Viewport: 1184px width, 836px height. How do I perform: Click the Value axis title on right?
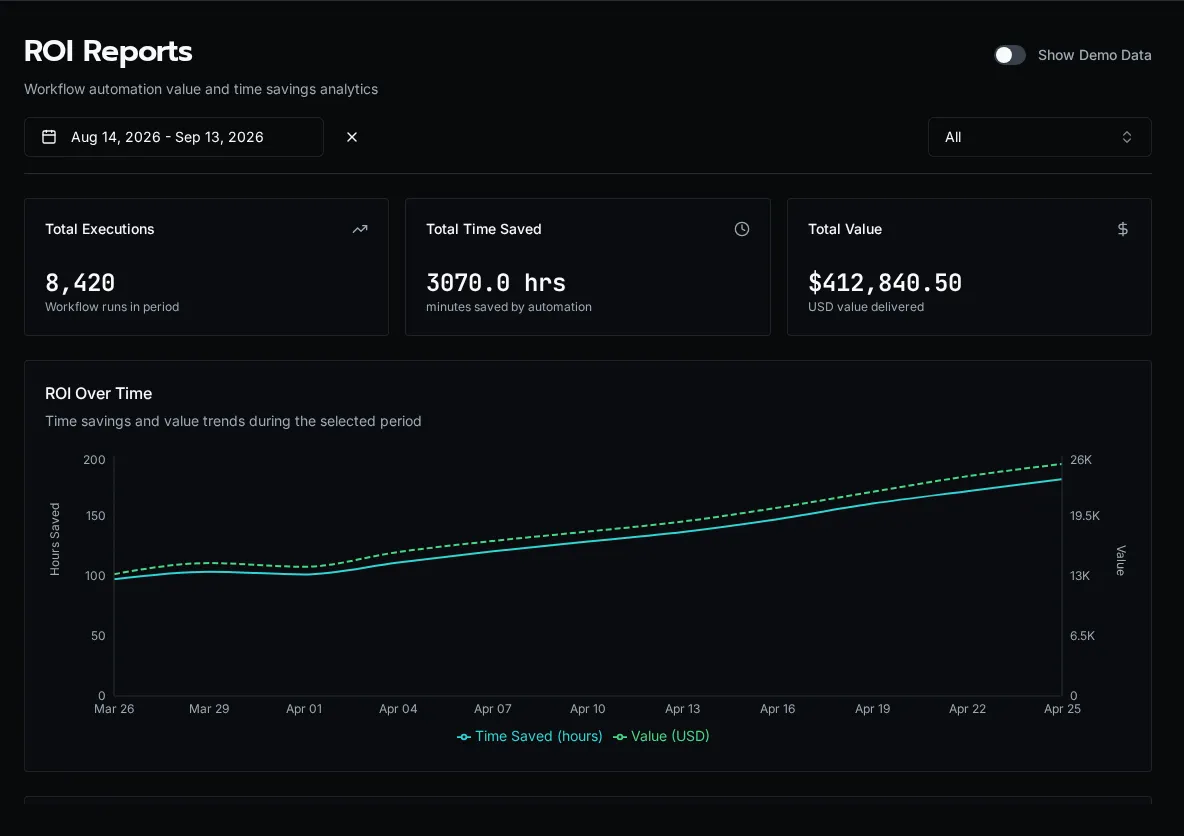coord(1121,560)
